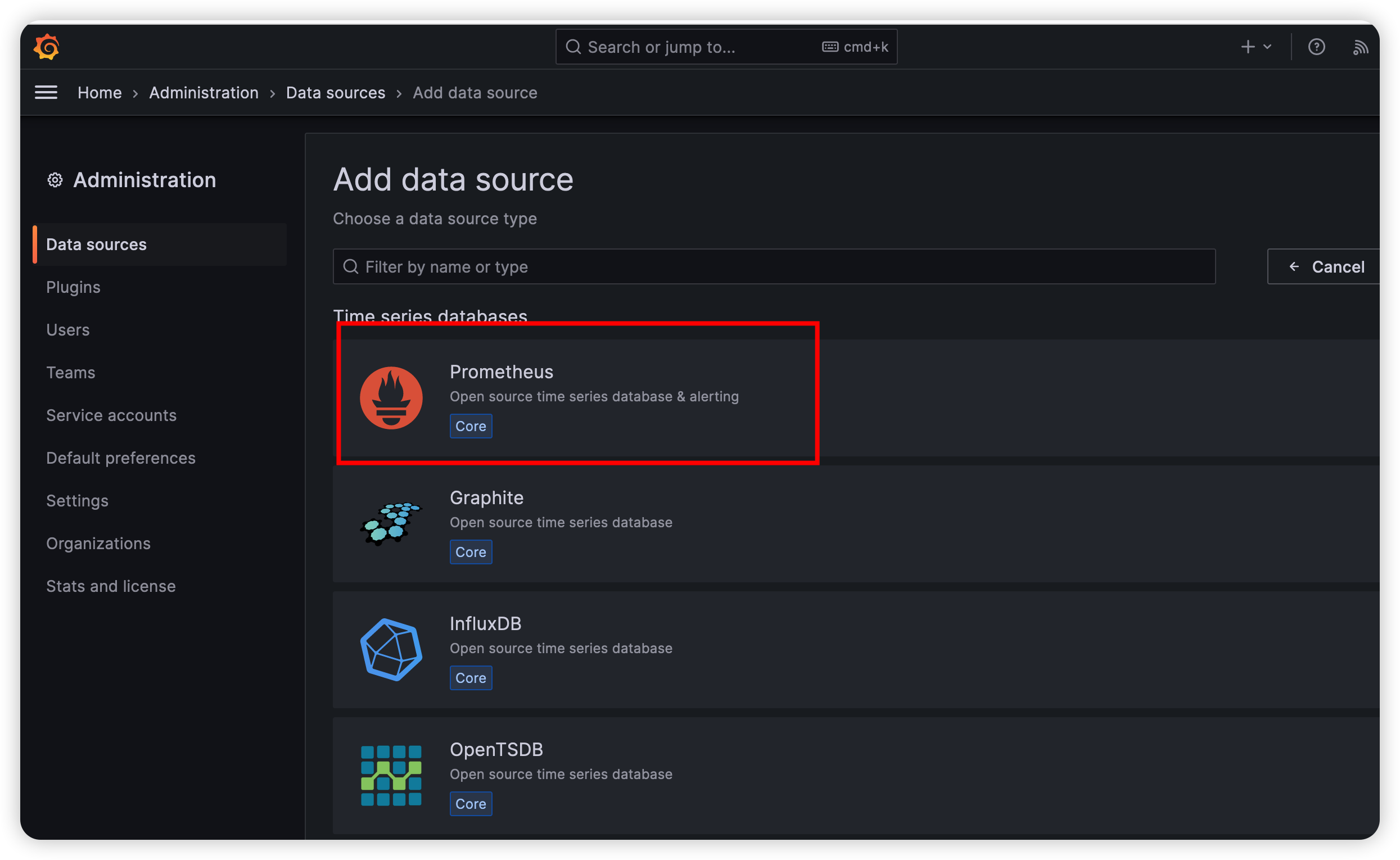The height and width of the screenshot is (860, 1400).
Task: Select the InfluxDB data source title
Action: tap(485, 623)
